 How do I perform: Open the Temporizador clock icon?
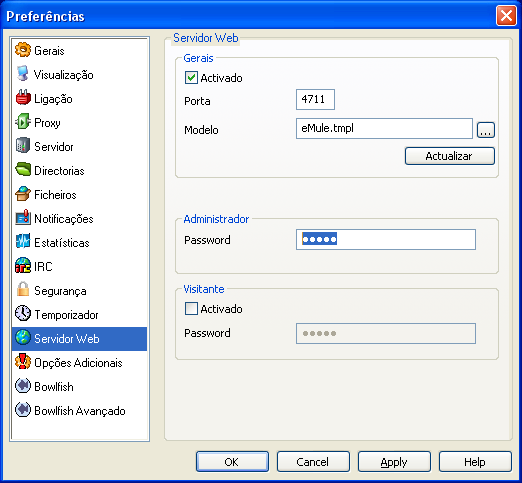click(23, 314)
